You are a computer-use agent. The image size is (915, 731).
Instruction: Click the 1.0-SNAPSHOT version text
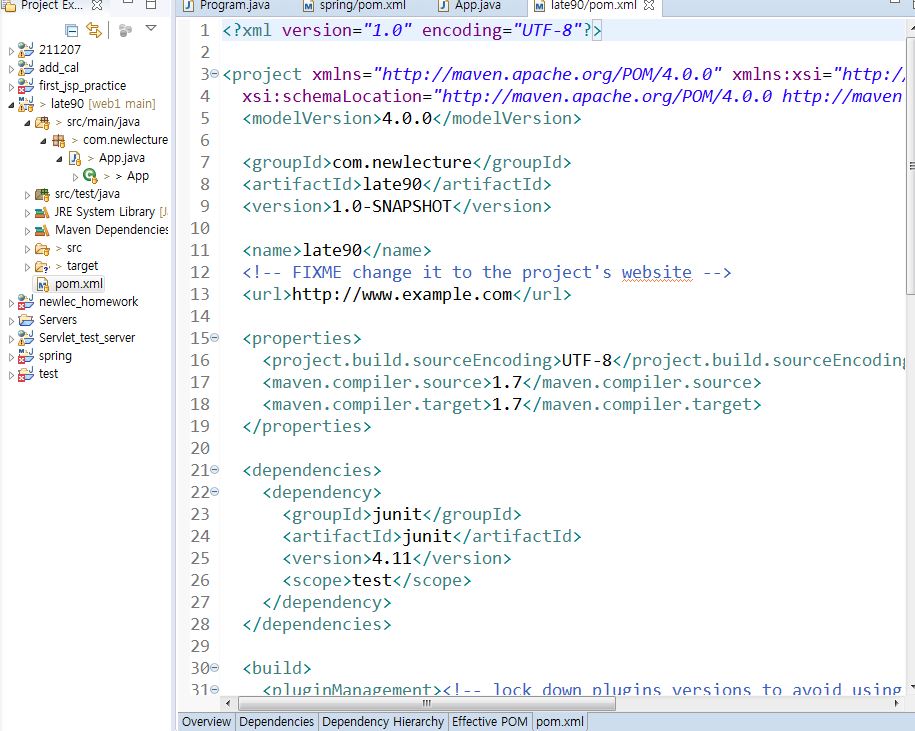pyautogui.click(x=392, y=206)
